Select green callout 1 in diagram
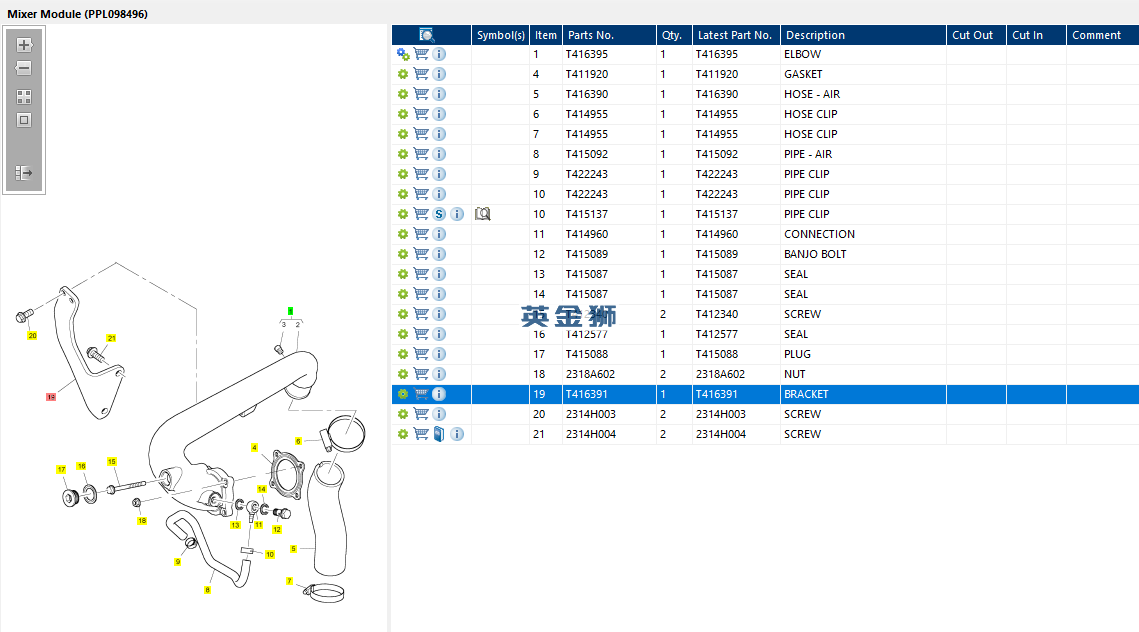Image resolution: width=1139 pixels, height=632 pixels. [x=291, y=311]
